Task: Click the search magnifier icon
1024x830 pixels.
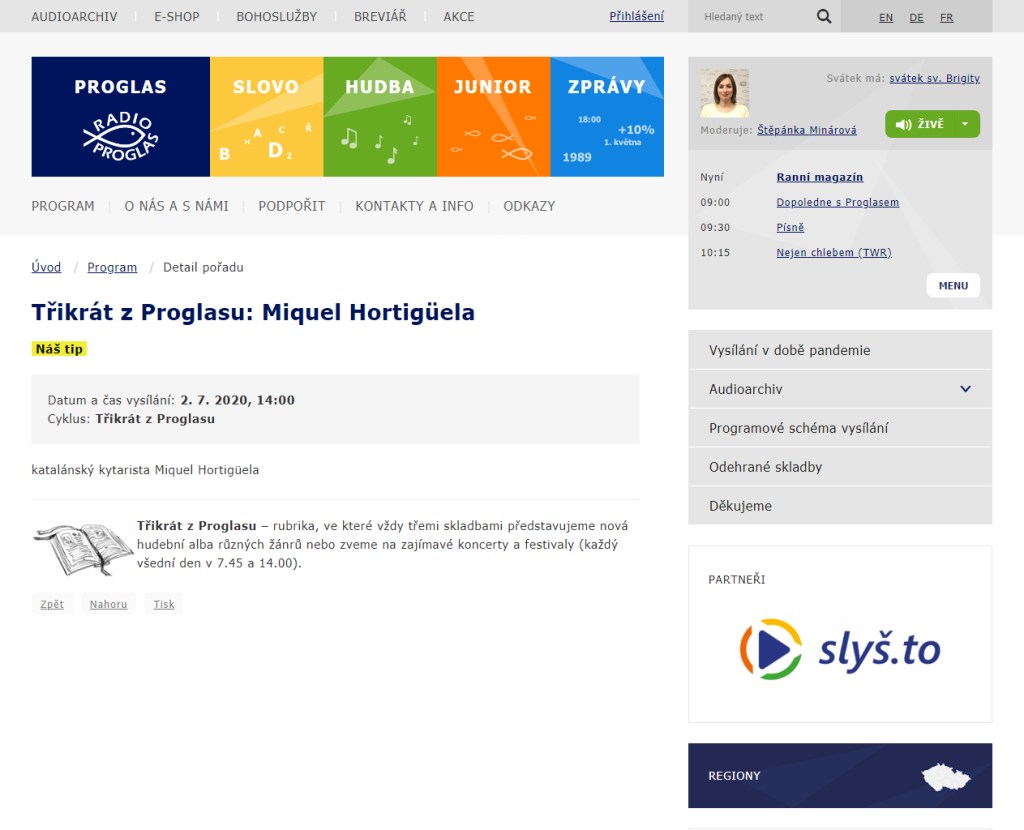Action: point(824,17)
